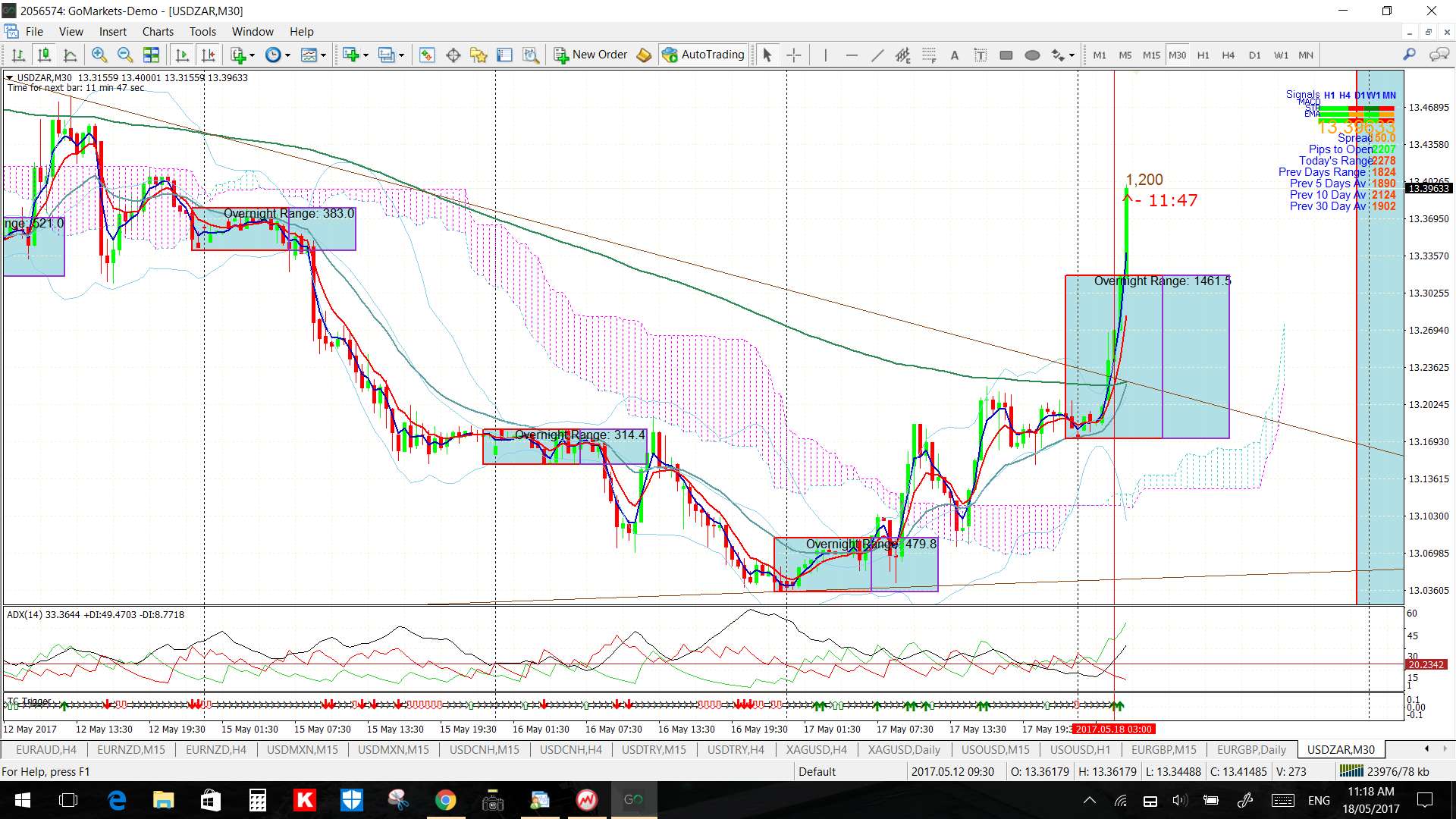Screen dimensions: 1456x819
Task: Zoom out of the chart
Action: coord(124,55)
